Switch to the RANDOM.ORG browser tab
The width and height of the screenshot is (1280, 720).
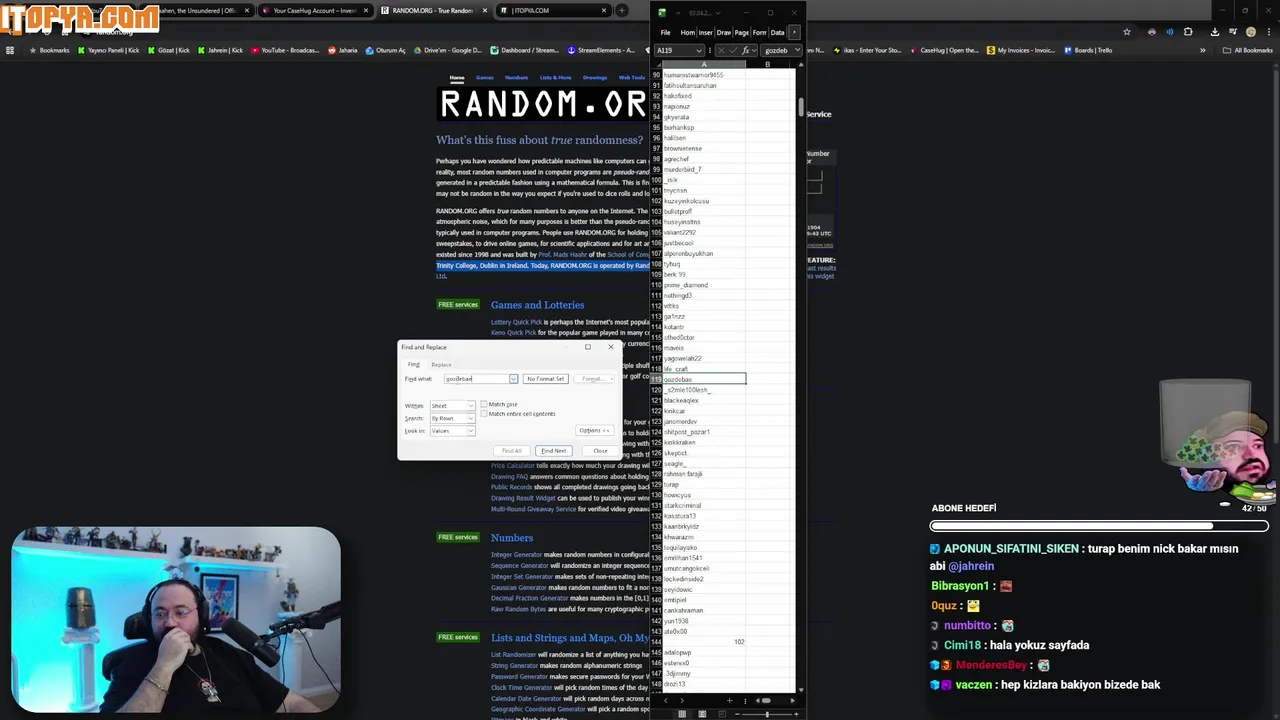pyautogui.click(x=432, y=11)
